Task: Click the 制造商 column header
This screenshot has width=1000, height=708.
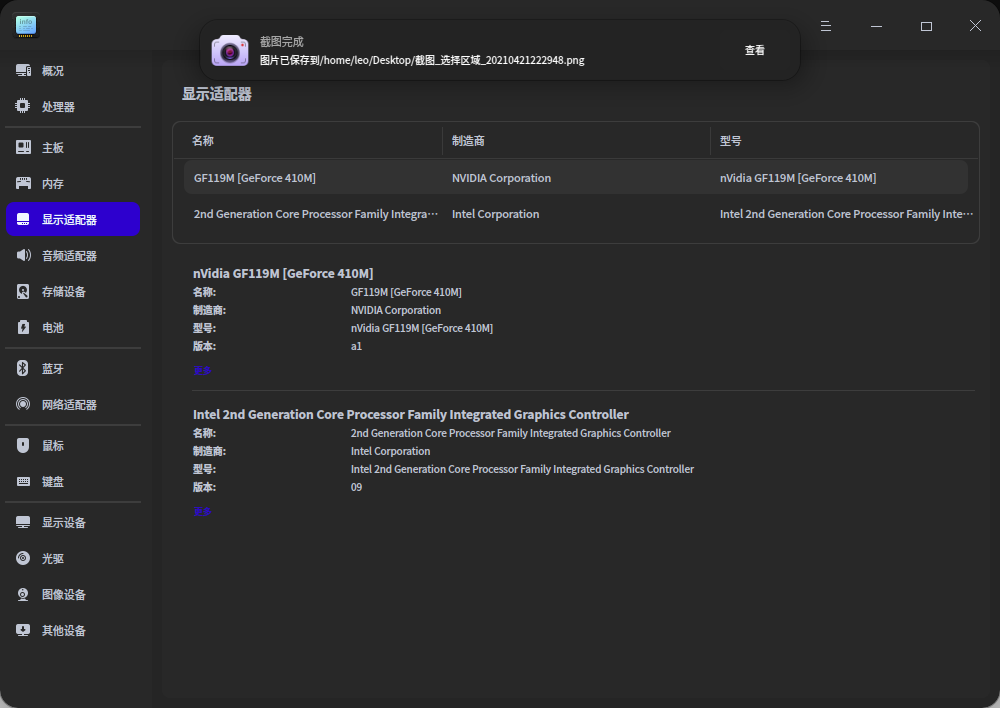Action: click(577, 140)
